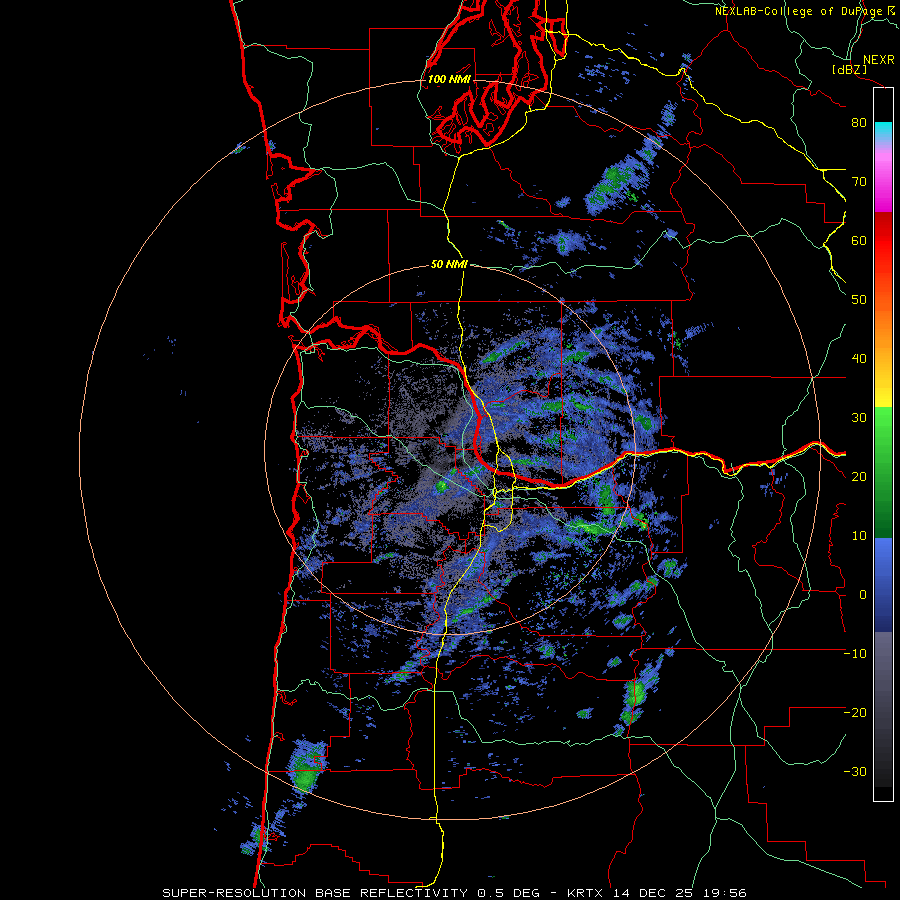Click the red segment of the color bar
Screen dimensions: 900x900
pyautogui.click(x=883, y=241)
